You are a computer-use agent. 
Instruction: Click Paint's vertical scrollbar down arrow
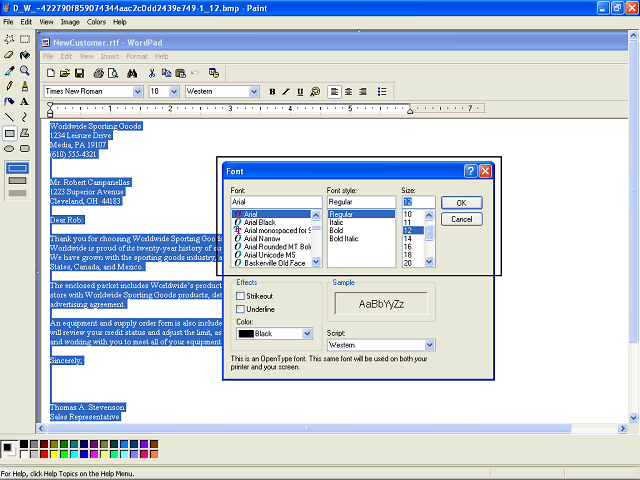click(x=633, y=418)
